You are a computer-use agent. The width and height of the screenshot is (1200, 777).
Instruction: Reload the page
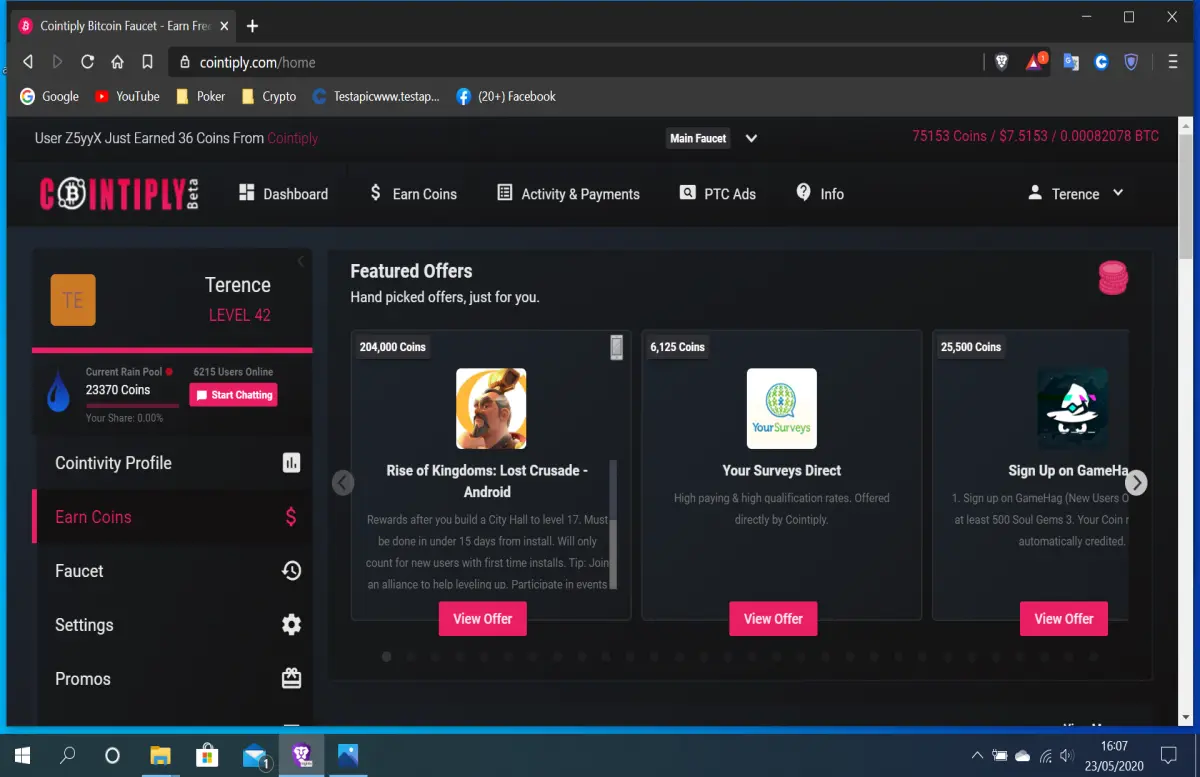(x=87, y=62)
